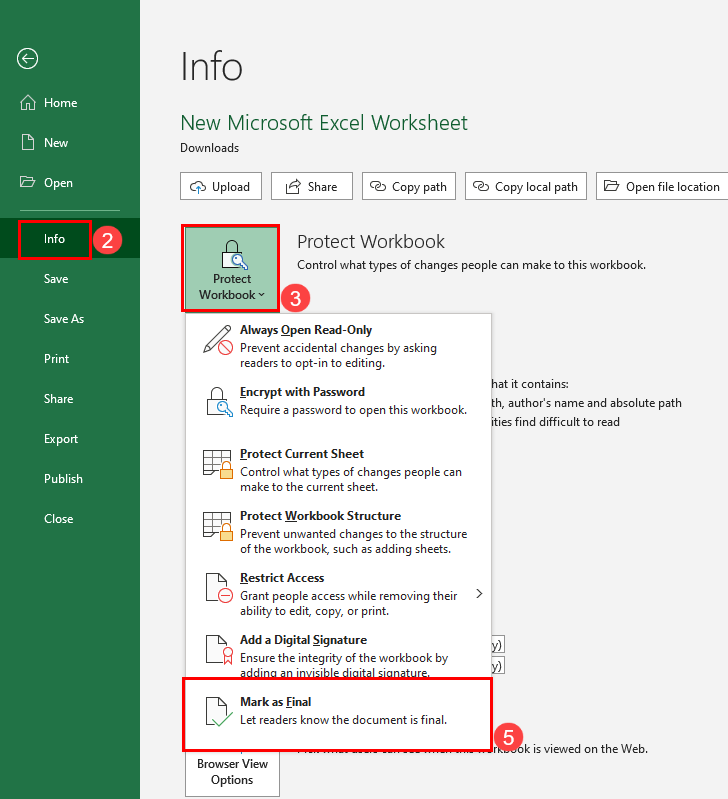
Task: Select Mark as Final menu entry
Action: (x=337, y=714)
